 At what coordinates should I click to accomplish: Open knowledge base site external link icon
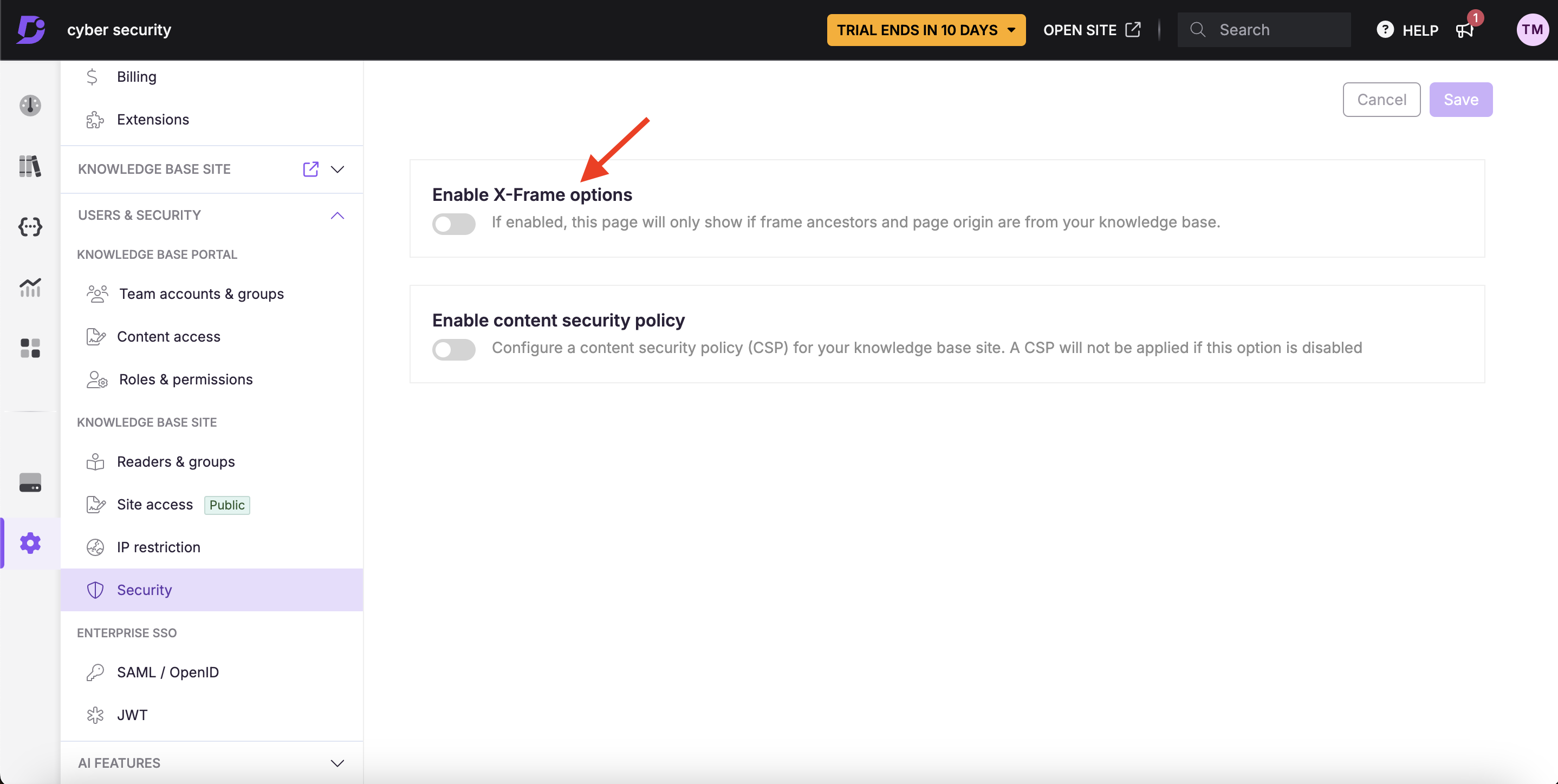coord(310,169)
